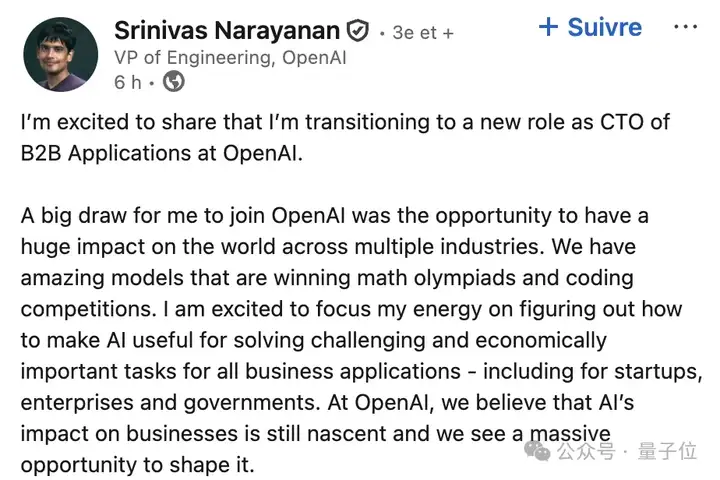Click the verified badge beside the name
The height and width of the screenshot is (480, 720).
(357, 31)
